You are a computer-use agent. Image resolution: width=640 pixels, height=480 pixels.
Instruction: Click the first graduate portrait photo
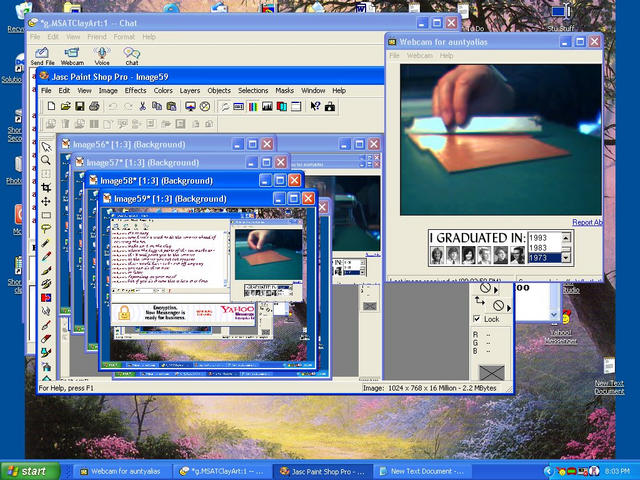pos(437,256)
